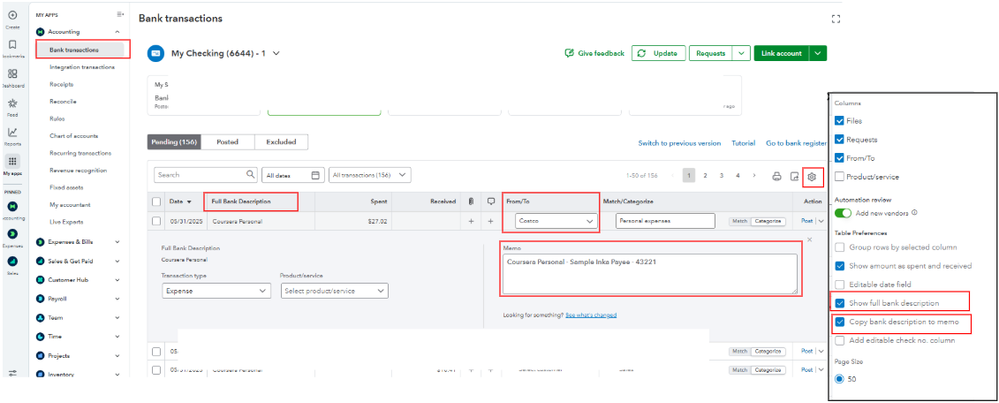Open the calendar icon in All dates
The width and height of the screenshot is (999, 403).
[315, 175]
